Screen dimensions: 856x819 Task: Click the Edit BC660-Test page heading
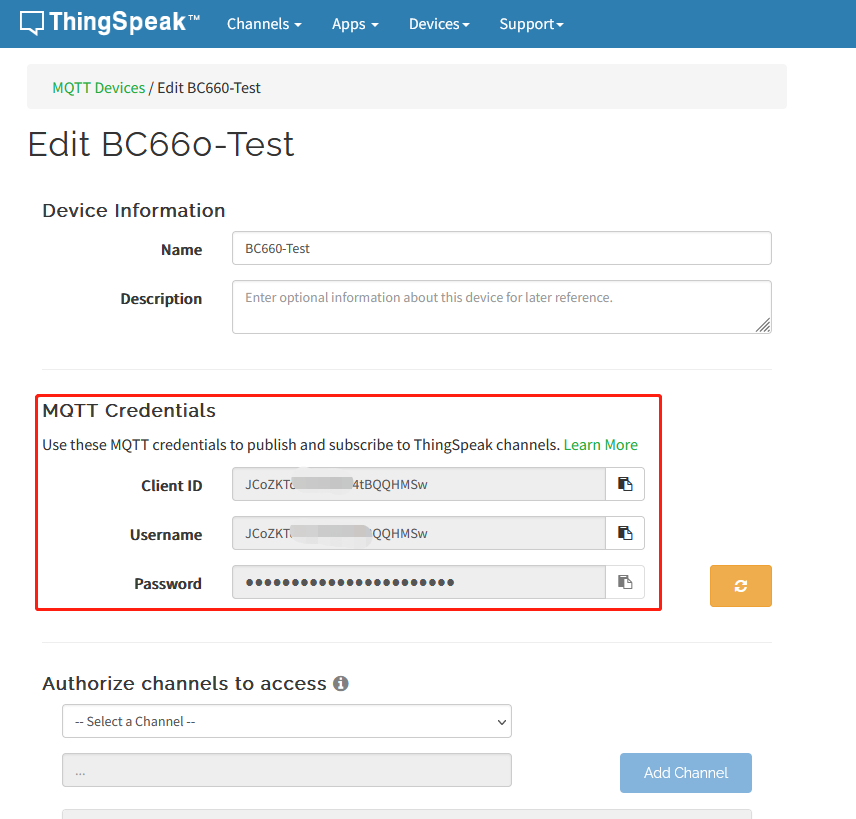pyautogui.click(x=161, y=145)
